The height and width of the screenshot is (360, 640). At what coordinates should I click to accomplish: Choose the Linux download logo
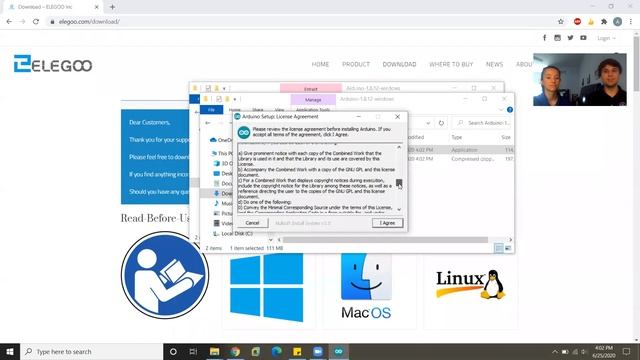point(470,284)
